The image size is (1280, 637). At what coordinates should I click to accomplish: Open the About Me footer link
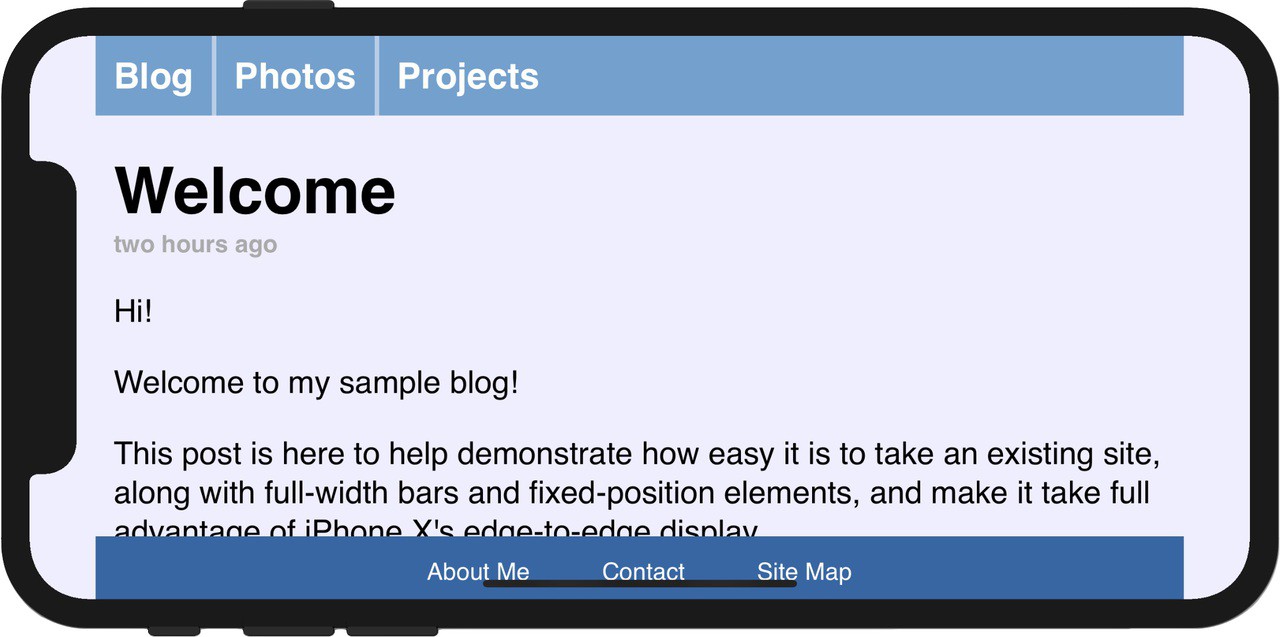[478, 572]
